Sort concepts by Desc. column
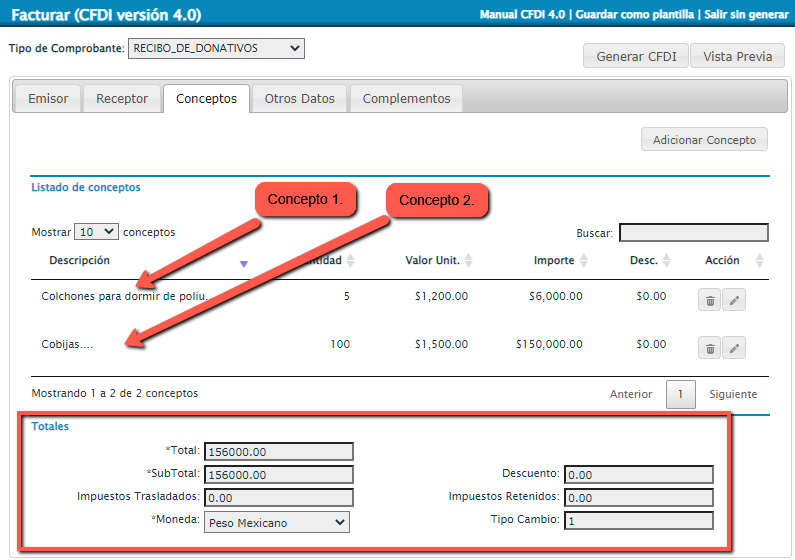 pos(667,261)
